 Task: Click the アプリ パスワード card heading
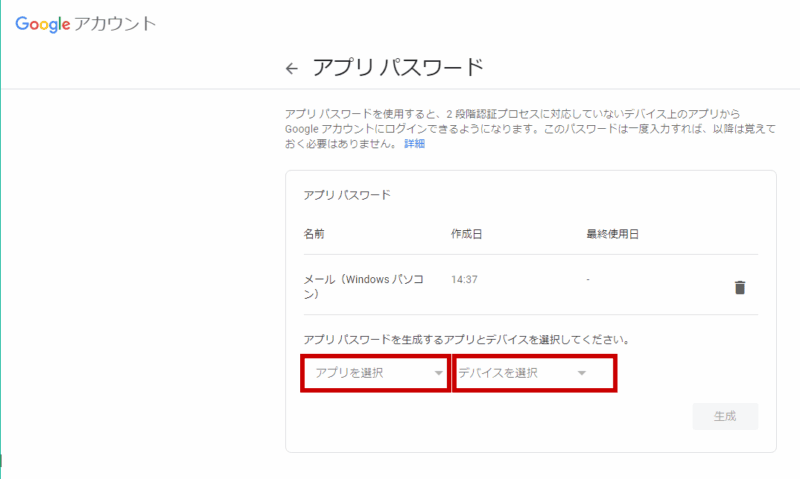(x=346, y=194)
